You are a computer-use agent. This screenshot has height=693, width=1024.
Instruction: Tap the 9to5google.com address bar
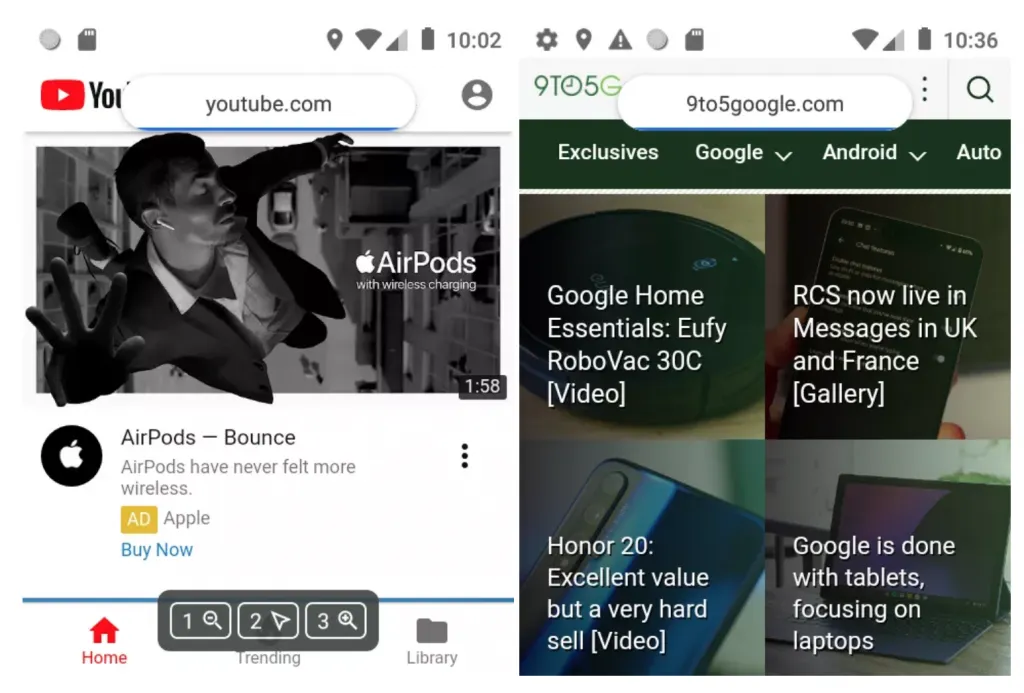click(x=765, y=104)
